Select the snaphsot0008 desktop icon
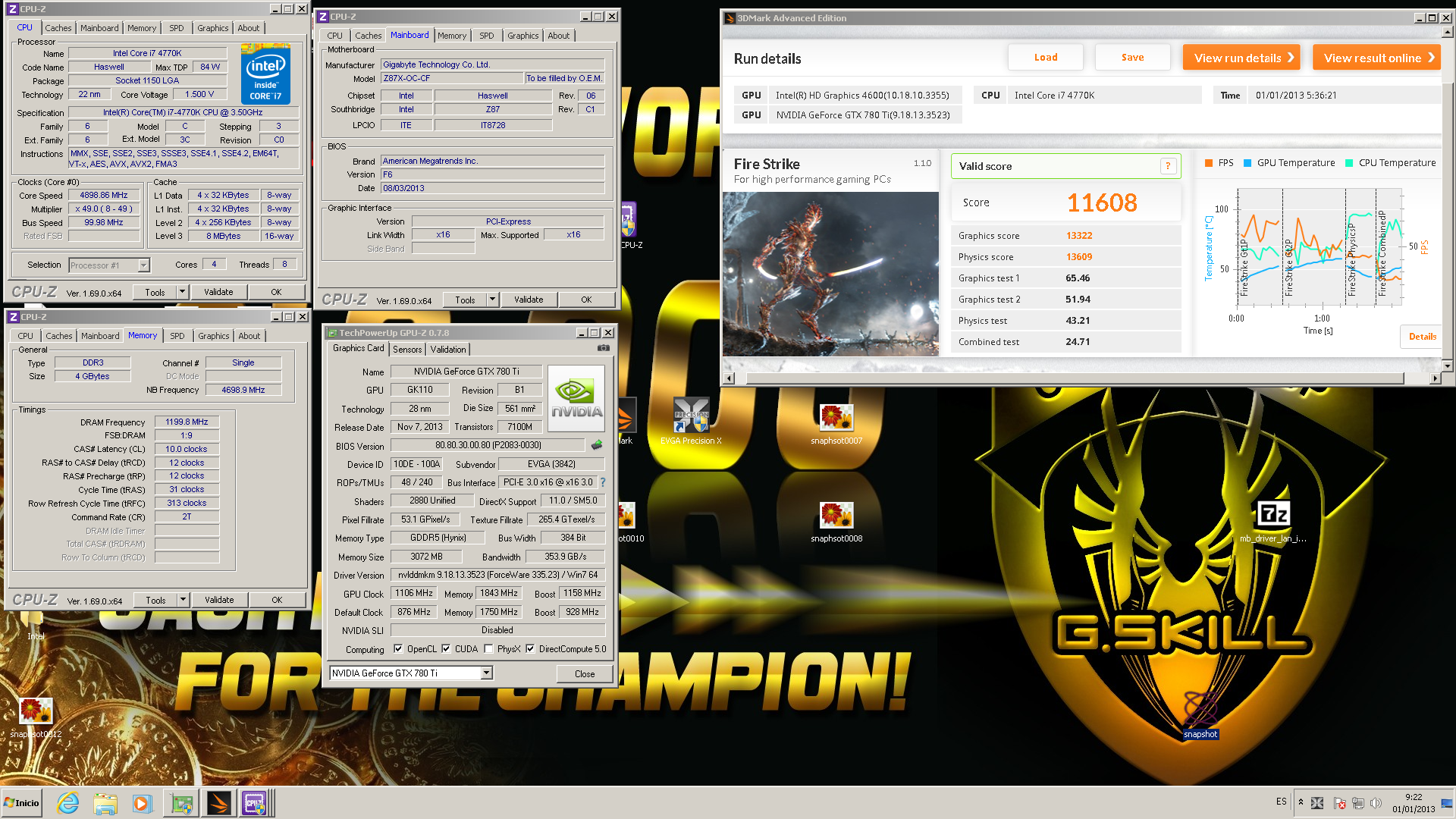The width and height of the screenshot is (1456, 819). (836, 522)
